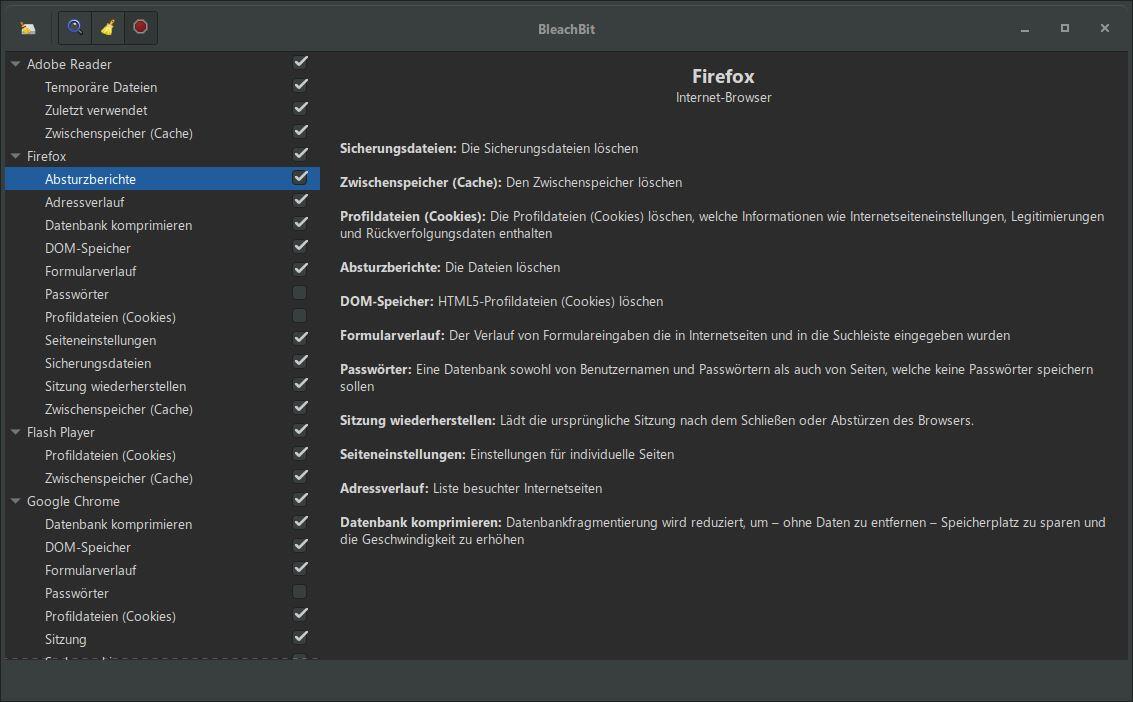Toggle Chrome Sitzung checkbox
Viewport: 1133px width, 702px height.
coord(300,638)
